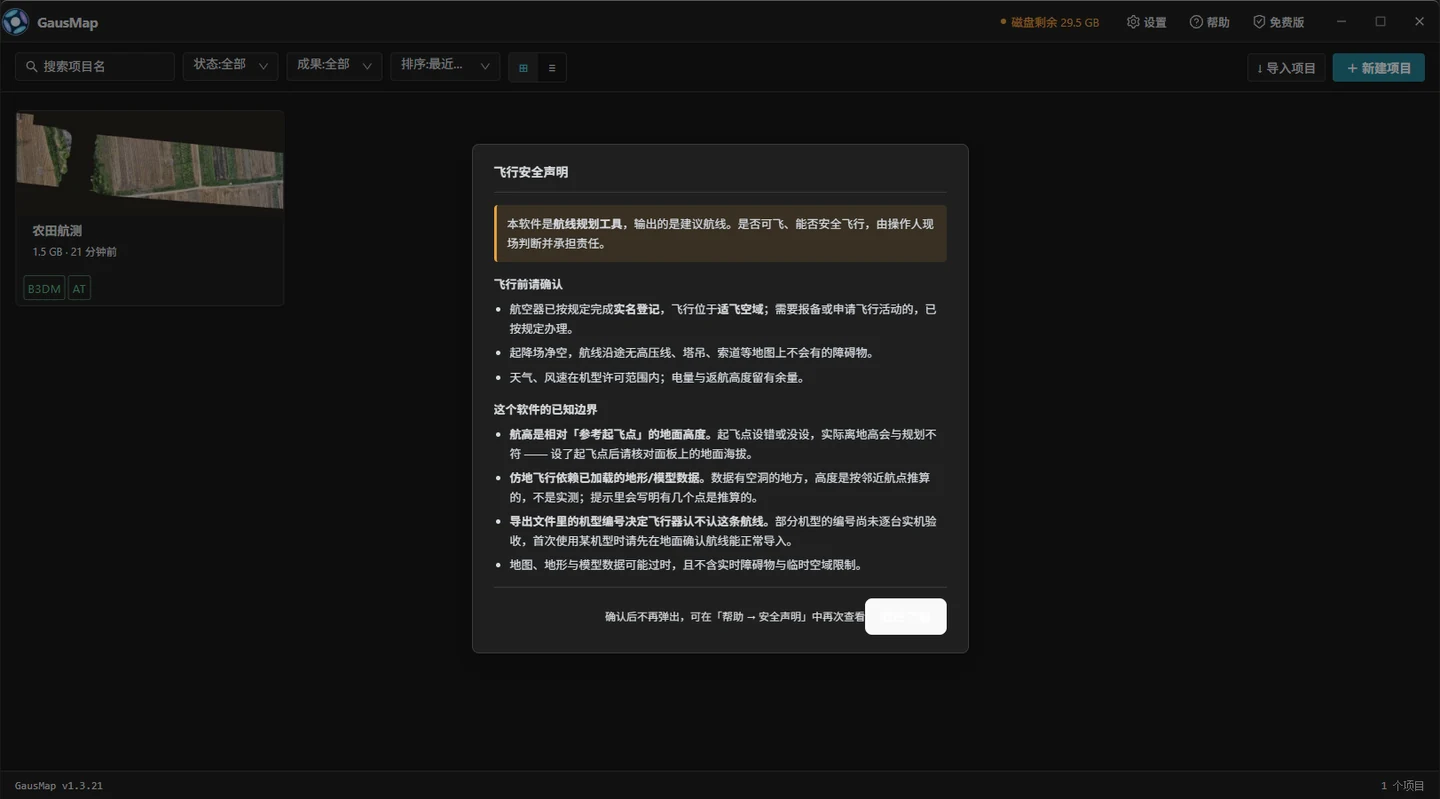Click the 1 个项目 count in status bar

[x=1403, y=786]
